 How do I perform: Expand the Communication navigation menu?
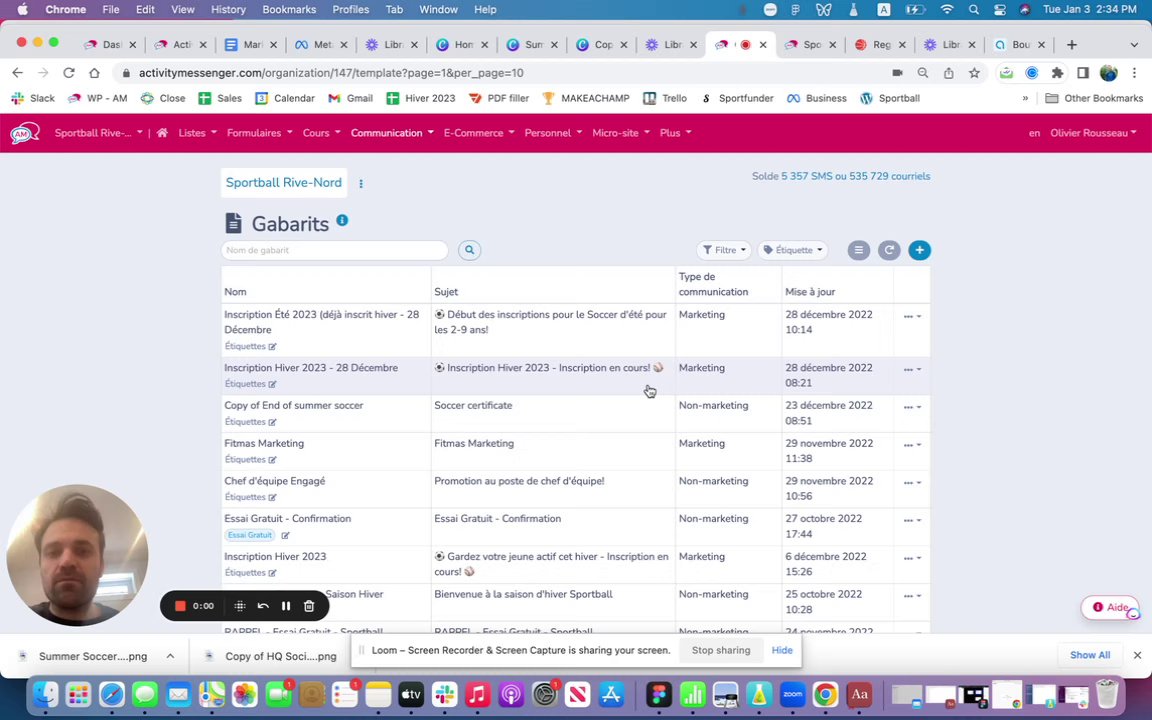392,133
